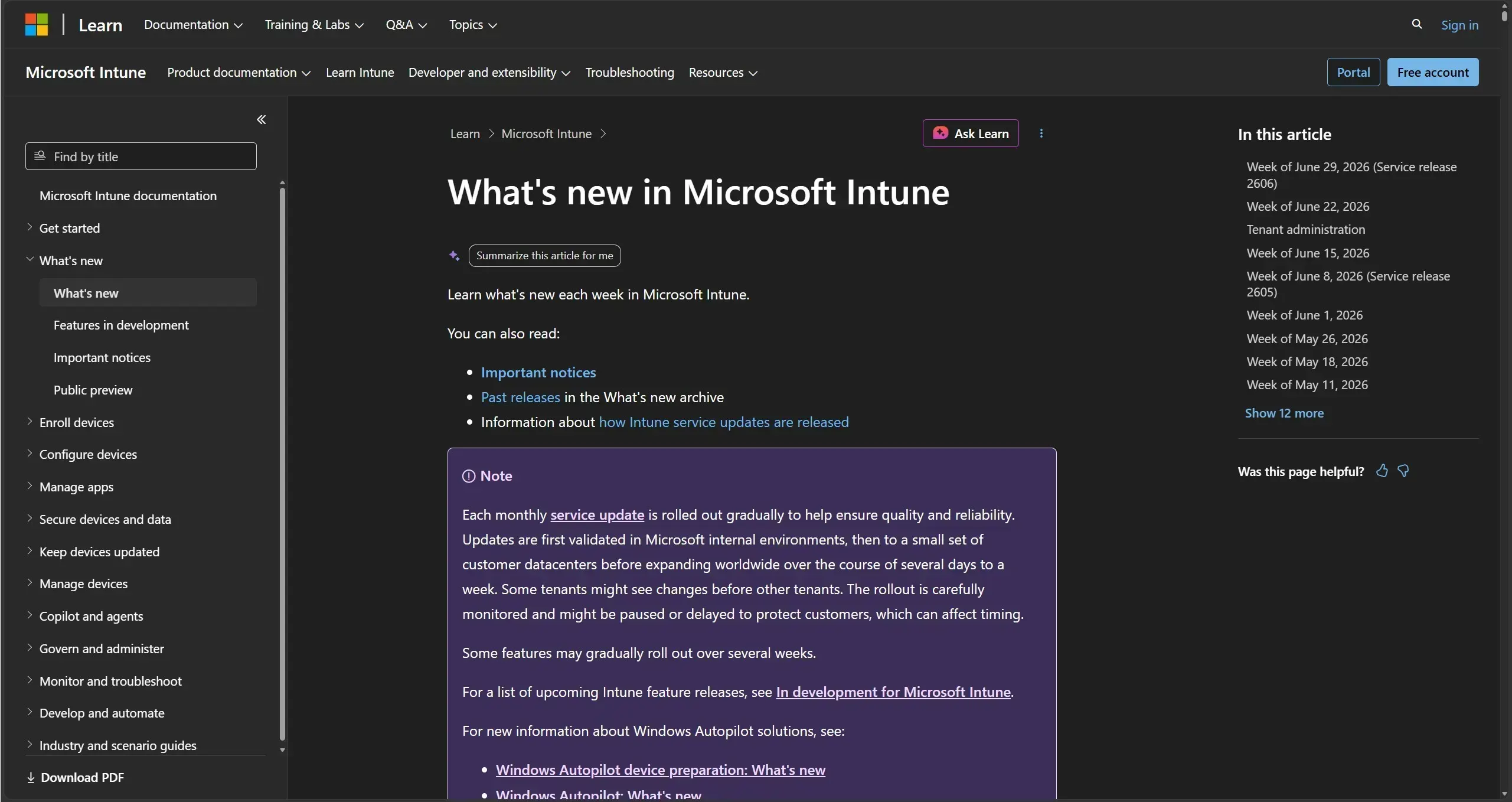The image size is (1512, 802).
Task: Expand Develop and automate node
Action: coord(30,712)
